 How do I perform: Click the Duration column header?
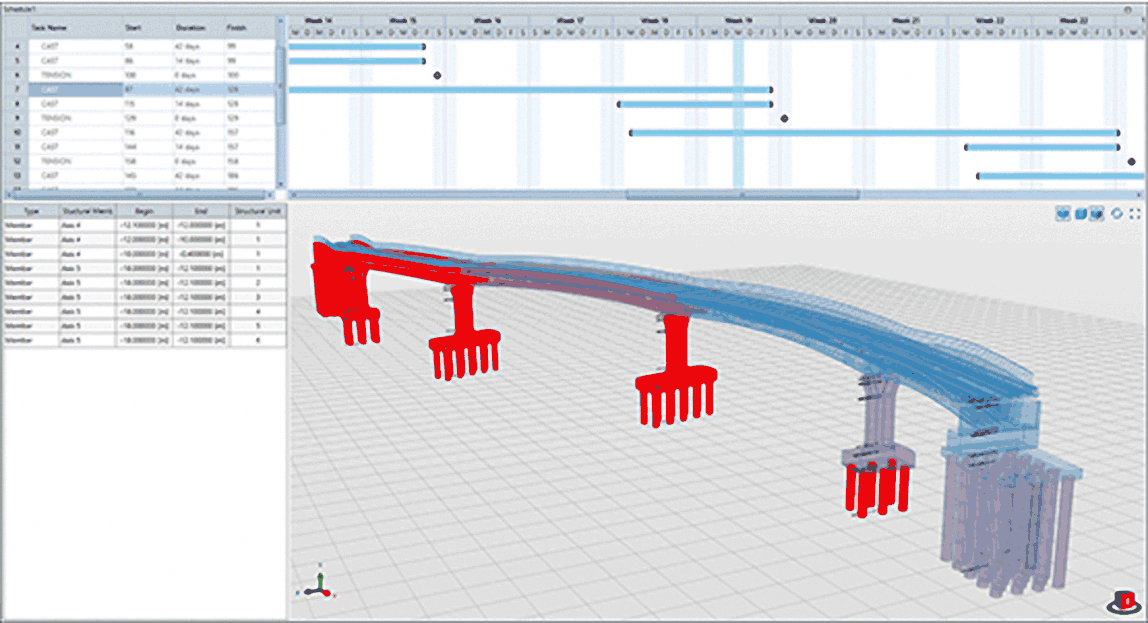point(198,28)
